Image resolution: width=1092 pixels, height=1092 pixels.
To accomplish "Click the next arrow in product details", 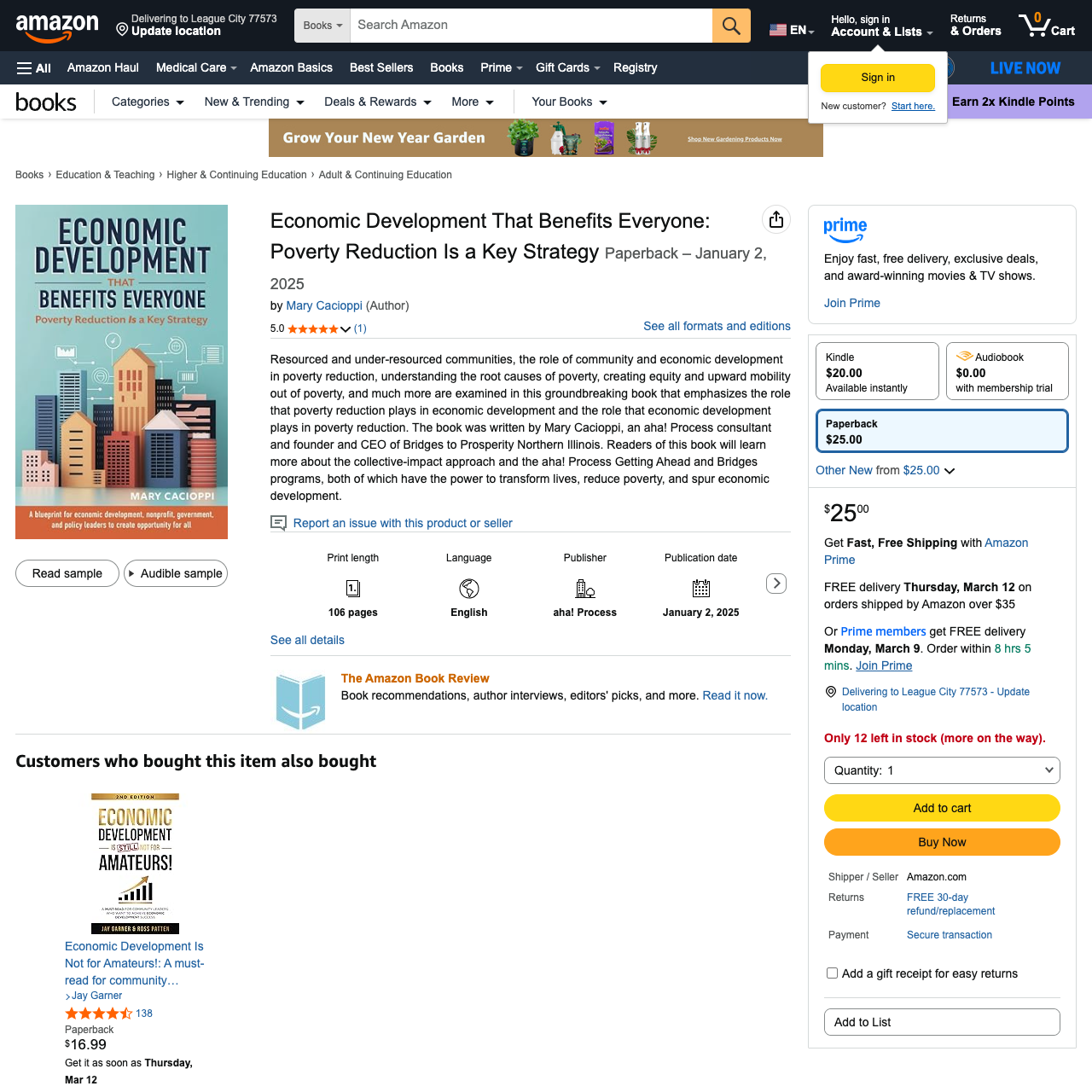I will (776, 584).
